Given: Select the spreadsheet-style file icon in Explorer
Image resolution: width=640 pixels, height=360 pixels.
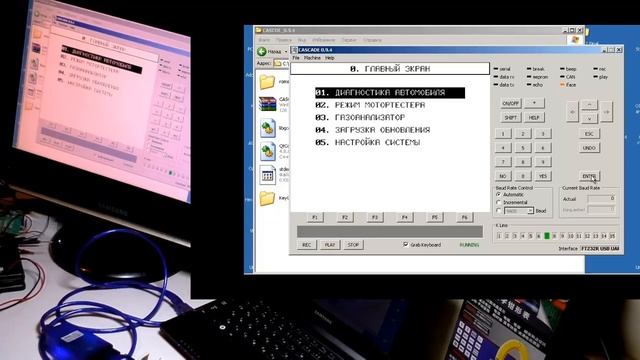Looking at the screenshot, I should (267, 175).
